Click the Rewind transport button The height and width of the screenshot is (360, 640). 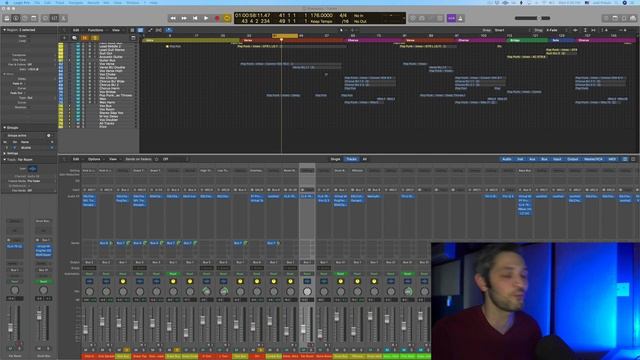click(173, 18)
